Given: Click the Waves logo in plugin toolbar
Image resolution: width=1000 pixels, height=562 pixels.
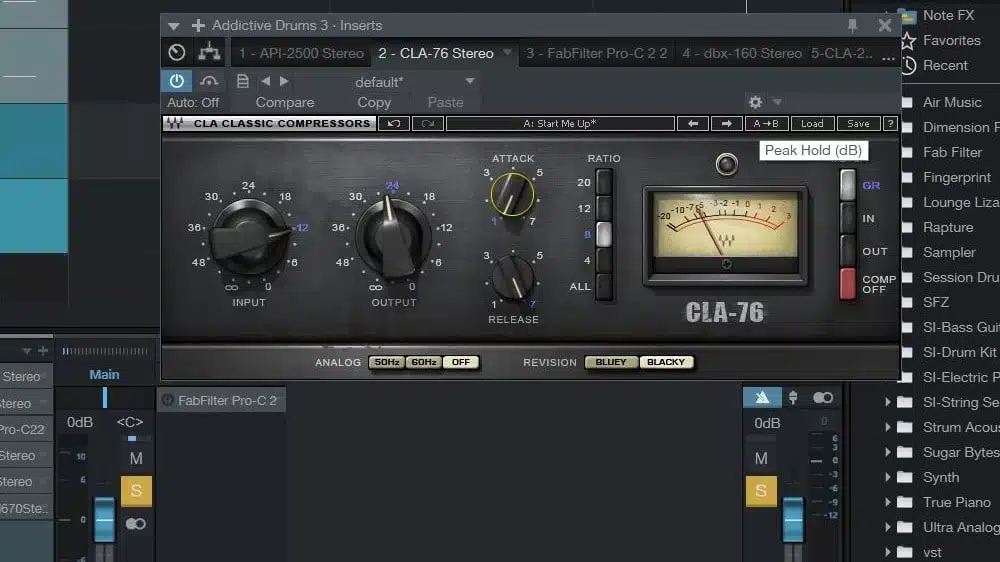Looking at the screenshot, I should pyautogui.click(x=175, y=124).
